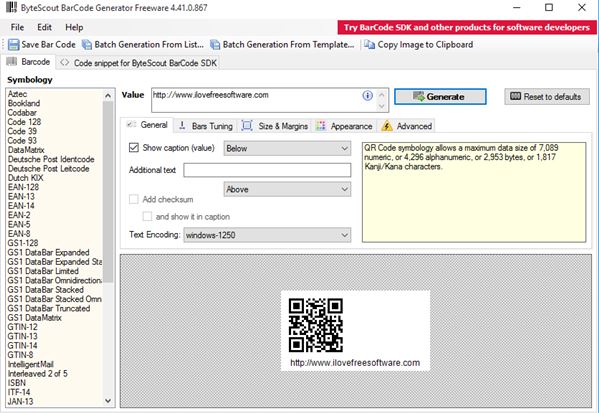Open the Size & Margins tab
The height and width of the screenshot is (413, 599).
[275, 126]
